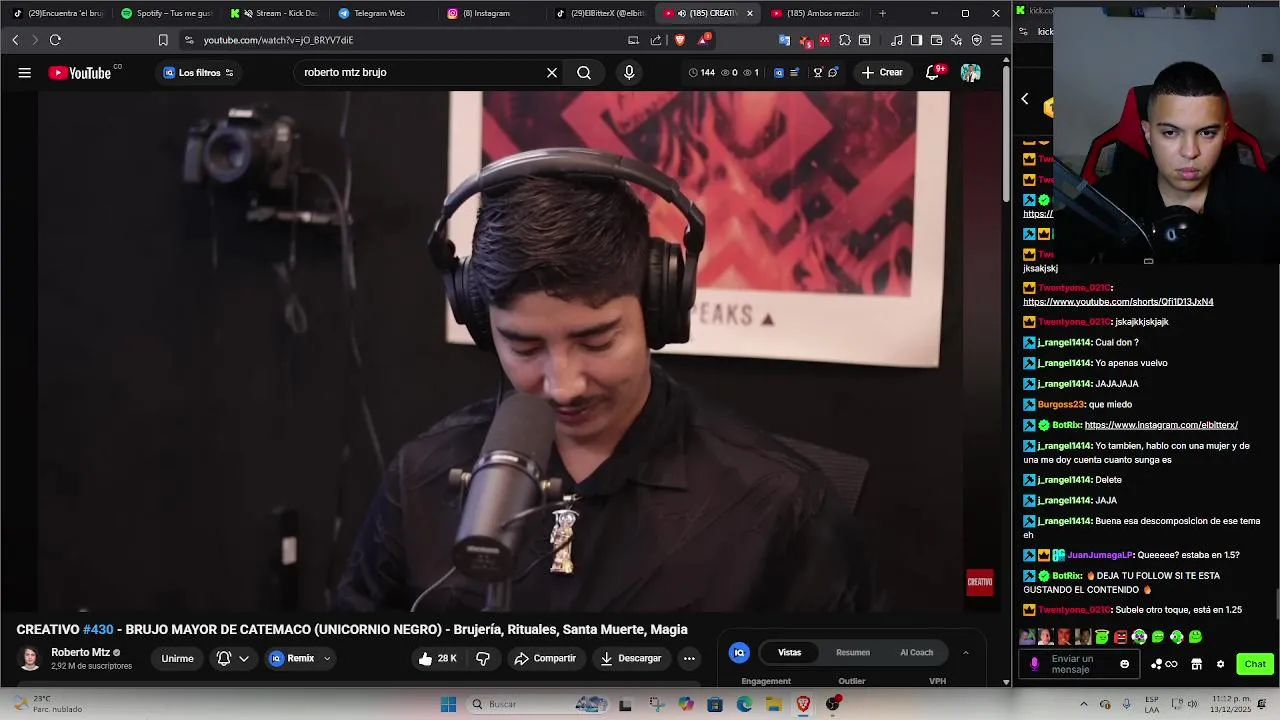Open the YouTube hamburger guide menu
The width and height of the screenshot is (1280, 720).
25,72
